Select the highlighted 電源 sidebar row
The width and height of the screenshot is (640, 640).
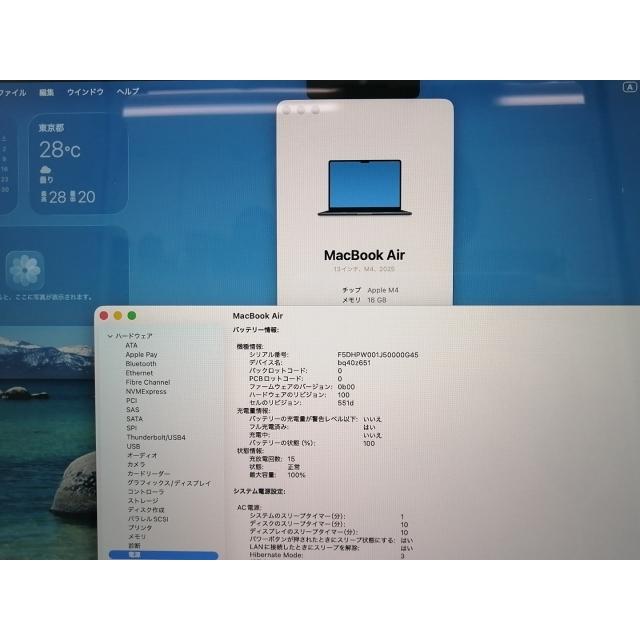click(164, 555)
